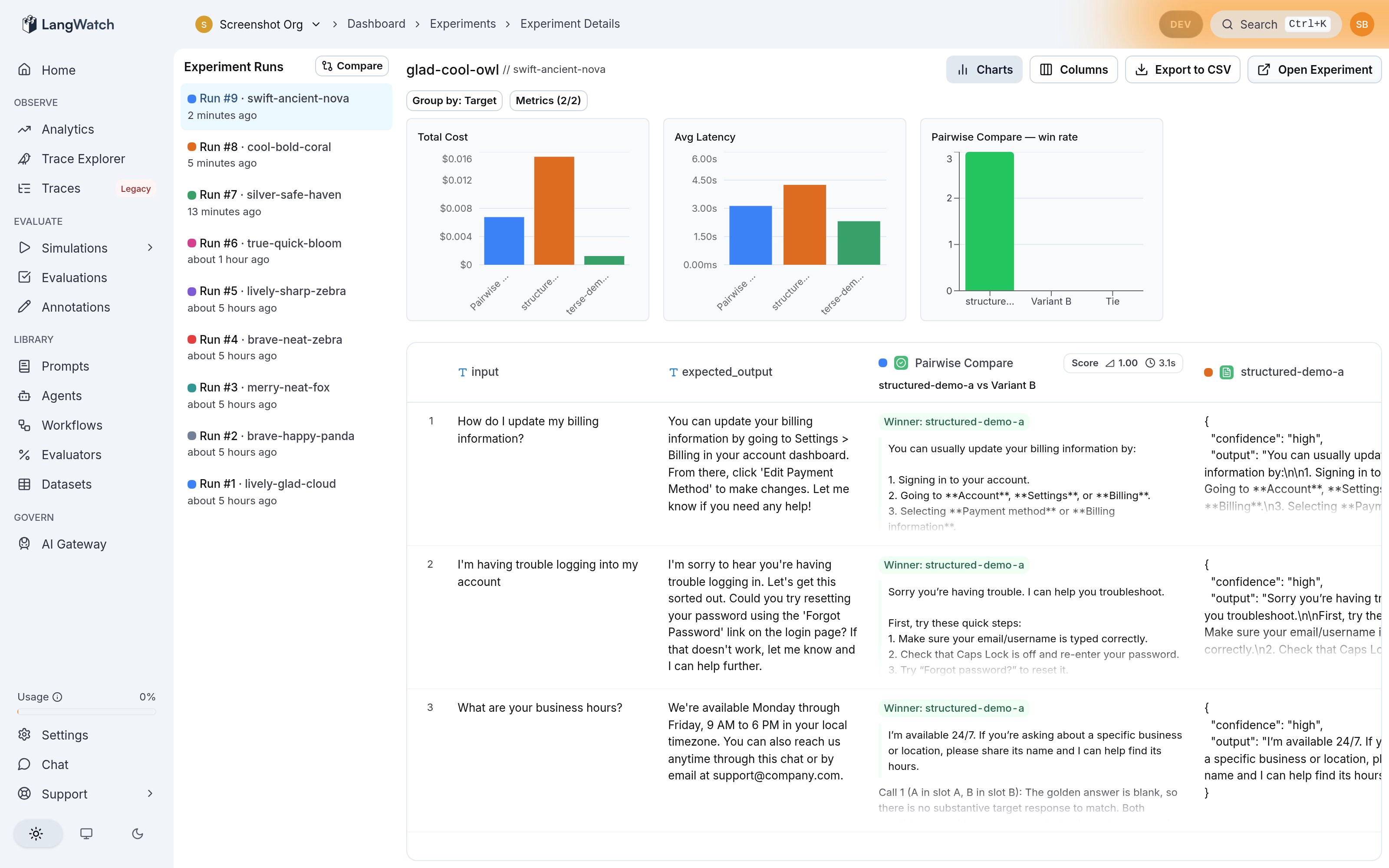Click Export to CSV
This screenshot has width=1389, height=868.
pyautogui.click(x=1182, y=69)
